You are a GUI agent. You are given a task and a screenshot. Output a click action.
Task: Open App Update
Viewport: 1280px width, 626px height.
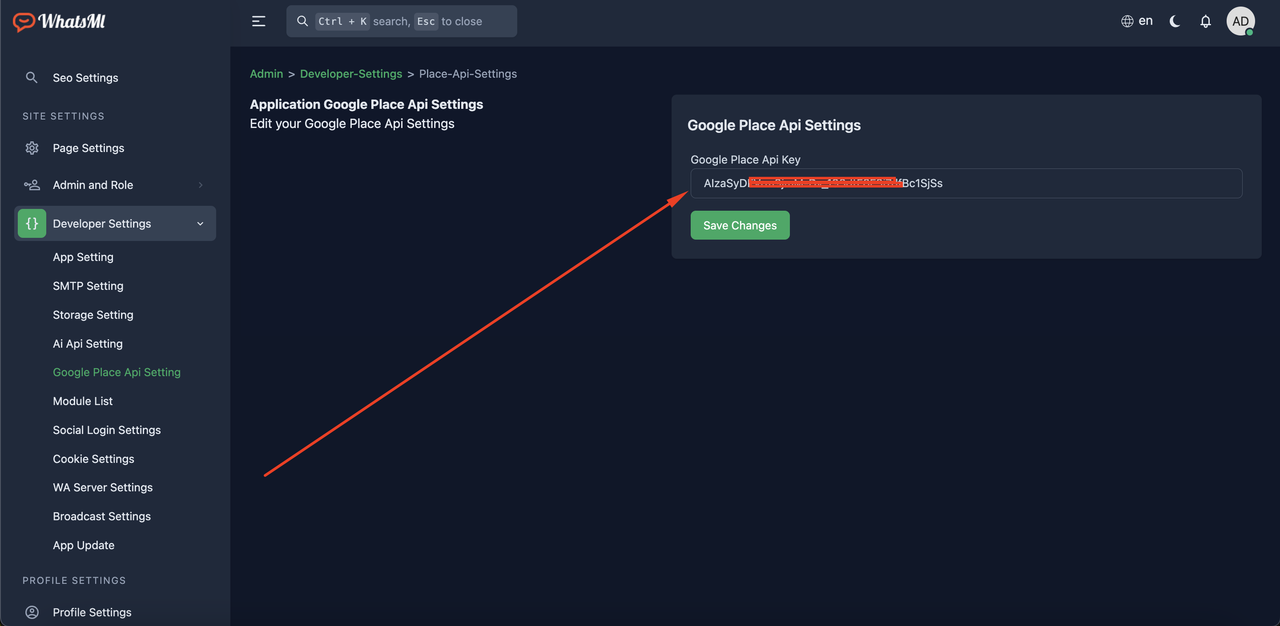point(84,546)
